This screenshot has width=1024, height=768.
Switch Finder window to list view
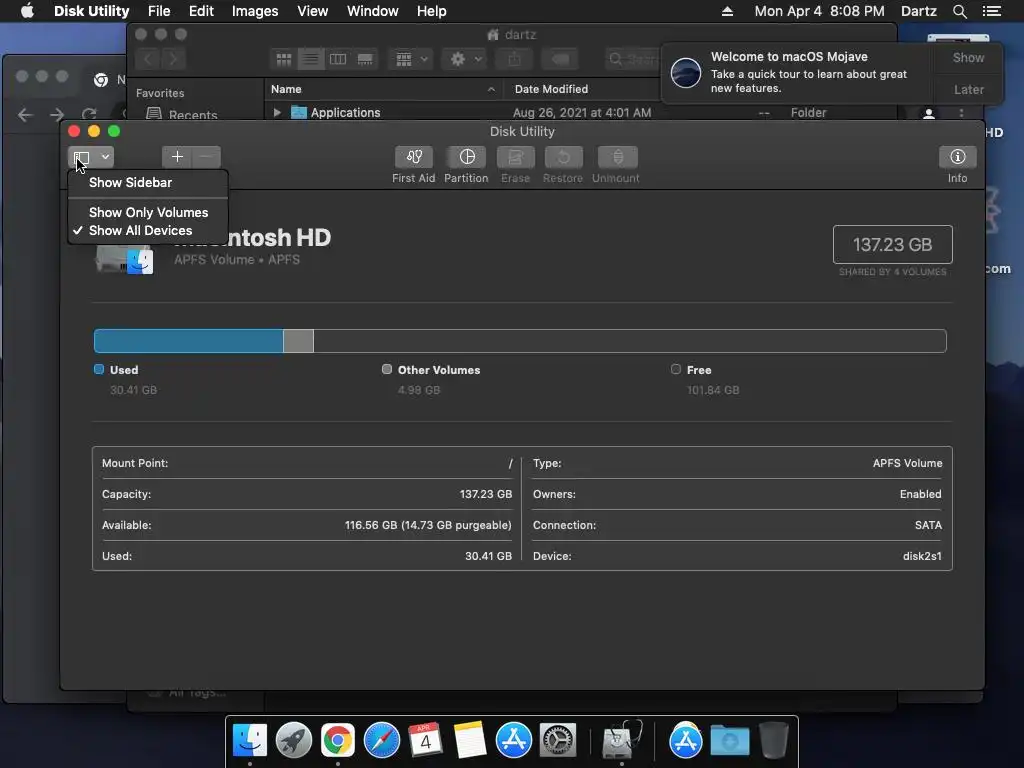point(311,59)
